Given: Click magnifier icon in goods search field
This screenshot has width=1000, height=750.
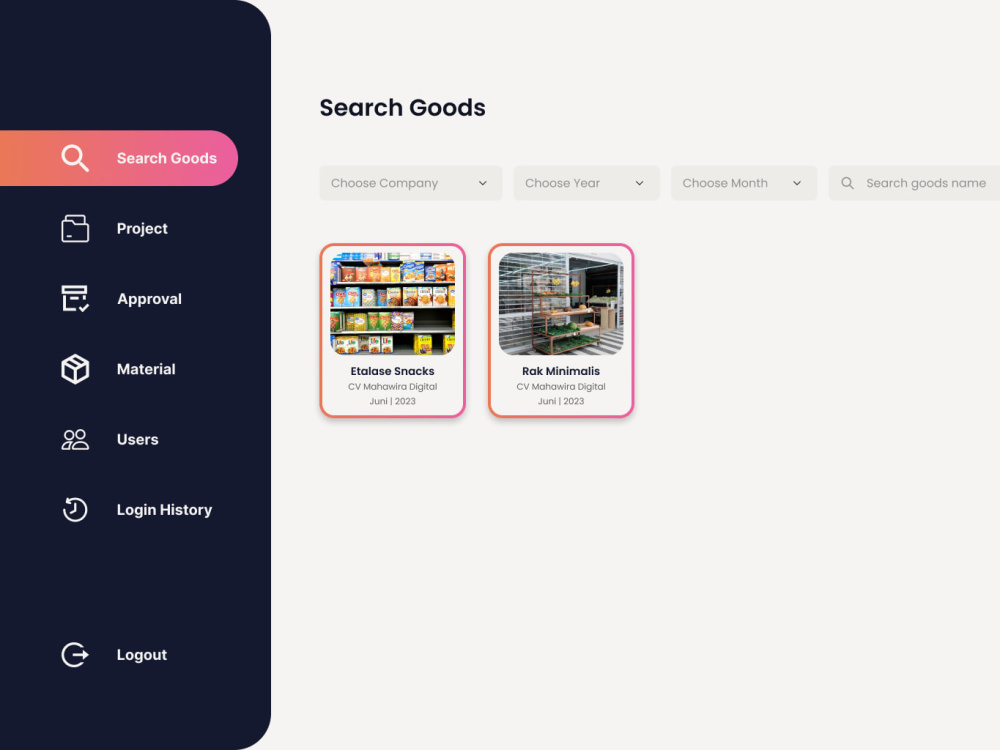Looking at the screenshot, I should coord(847,183).
